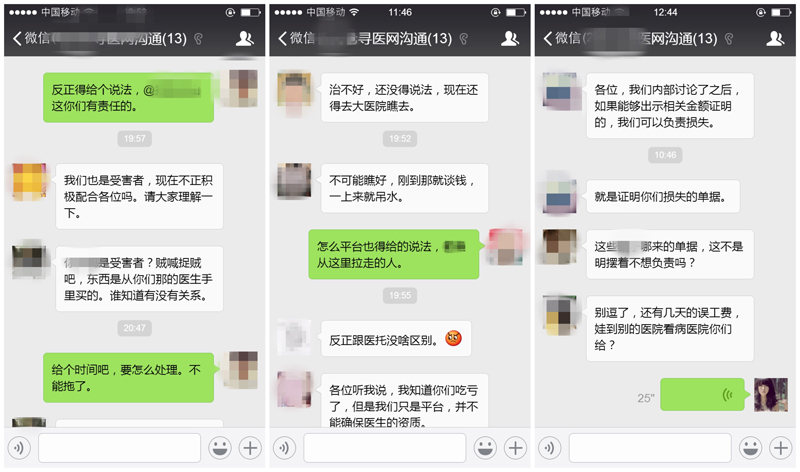Tap message input field in right chat
This screenshot has width=800, height=472.
(x=650, y=448)
